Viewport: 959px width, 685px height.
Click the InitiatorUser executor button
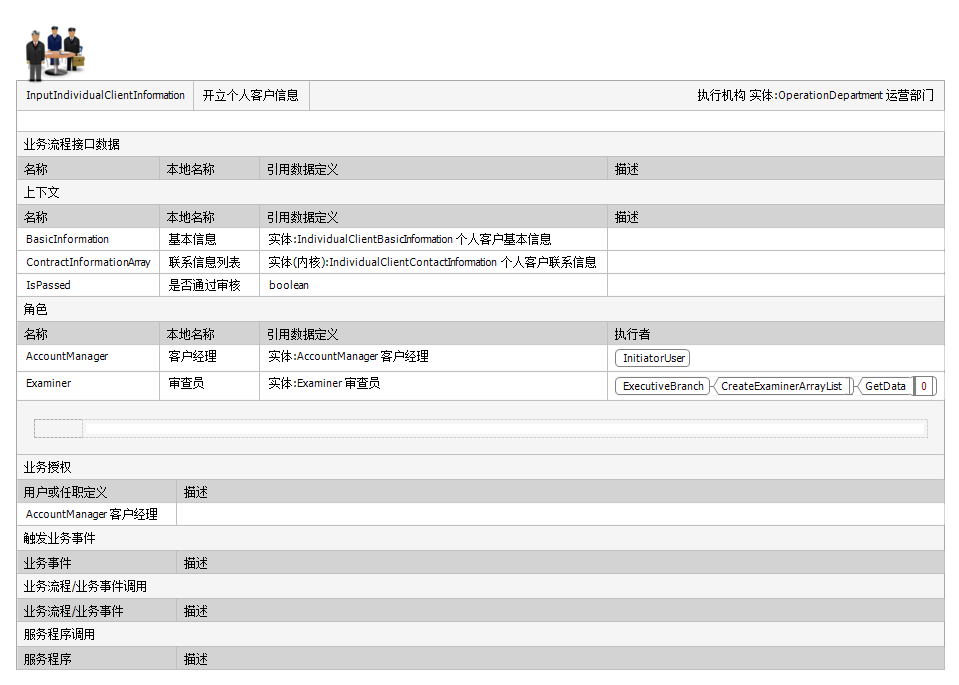[x=653, y=358]
